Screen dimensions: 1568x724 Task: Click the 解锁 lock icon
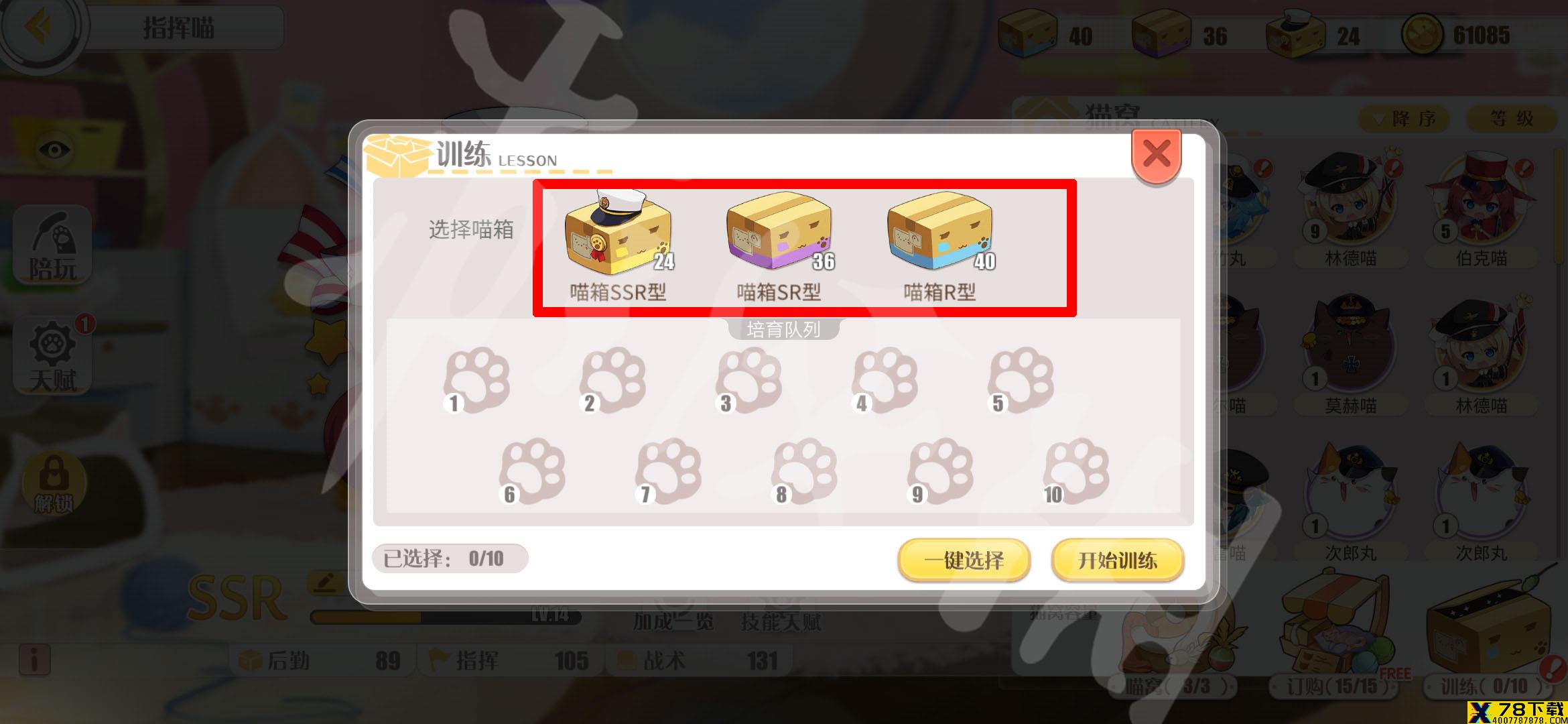[x=54, y=483]
